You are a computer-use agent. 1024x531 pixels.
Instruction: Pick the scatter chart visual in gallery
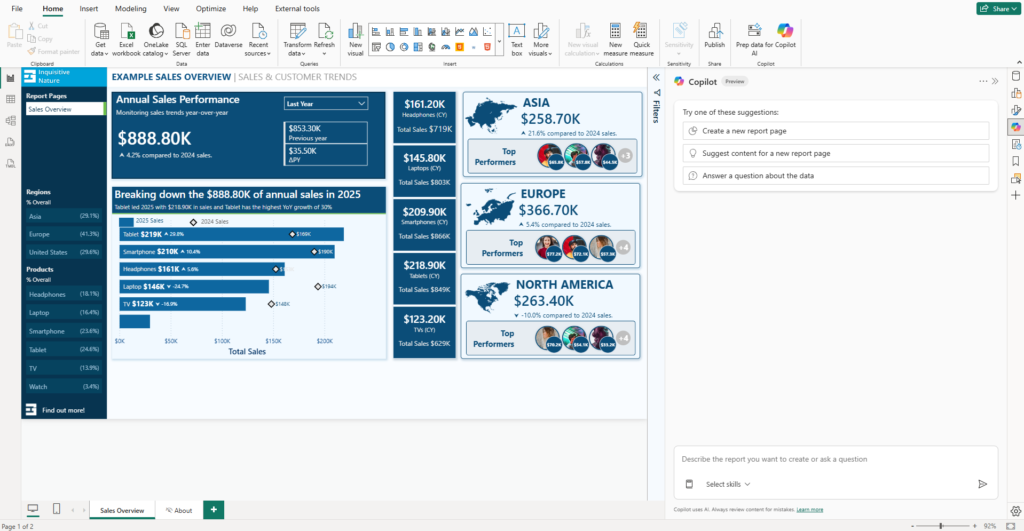point(487,31)
